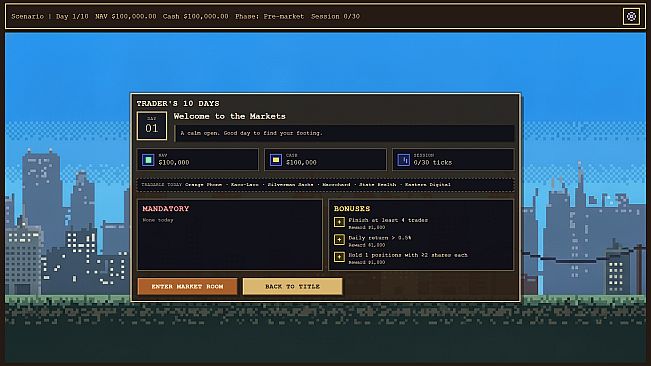The width and height of the screenshot is (651, 366).
Task: Click "State Health" in the tradable list
Action: (377, 185)
